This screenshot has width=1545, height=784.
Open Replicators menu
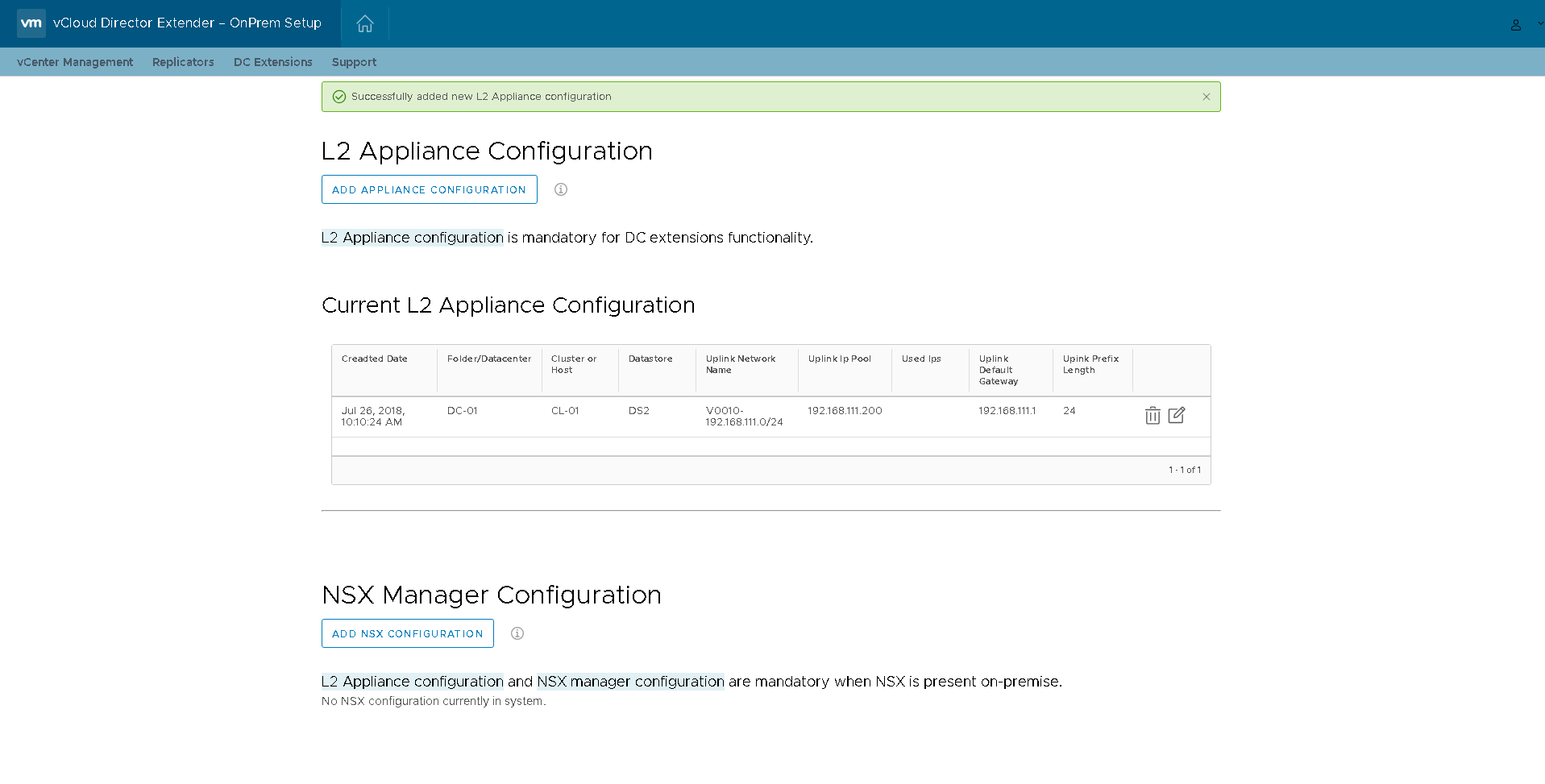tap(183, 62)
